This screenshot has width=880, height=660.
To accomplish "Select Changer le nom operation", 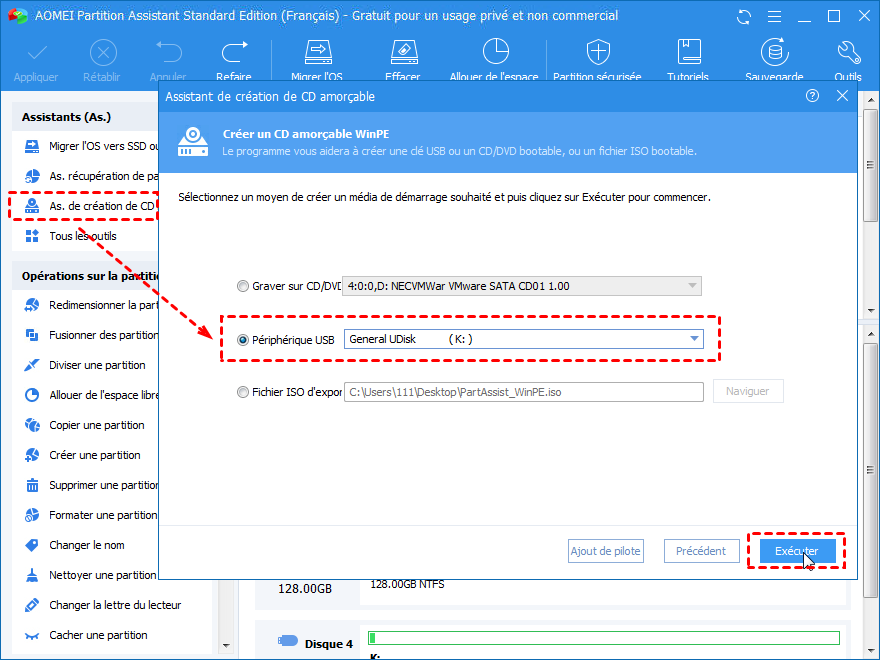I will tap(75, 545).
